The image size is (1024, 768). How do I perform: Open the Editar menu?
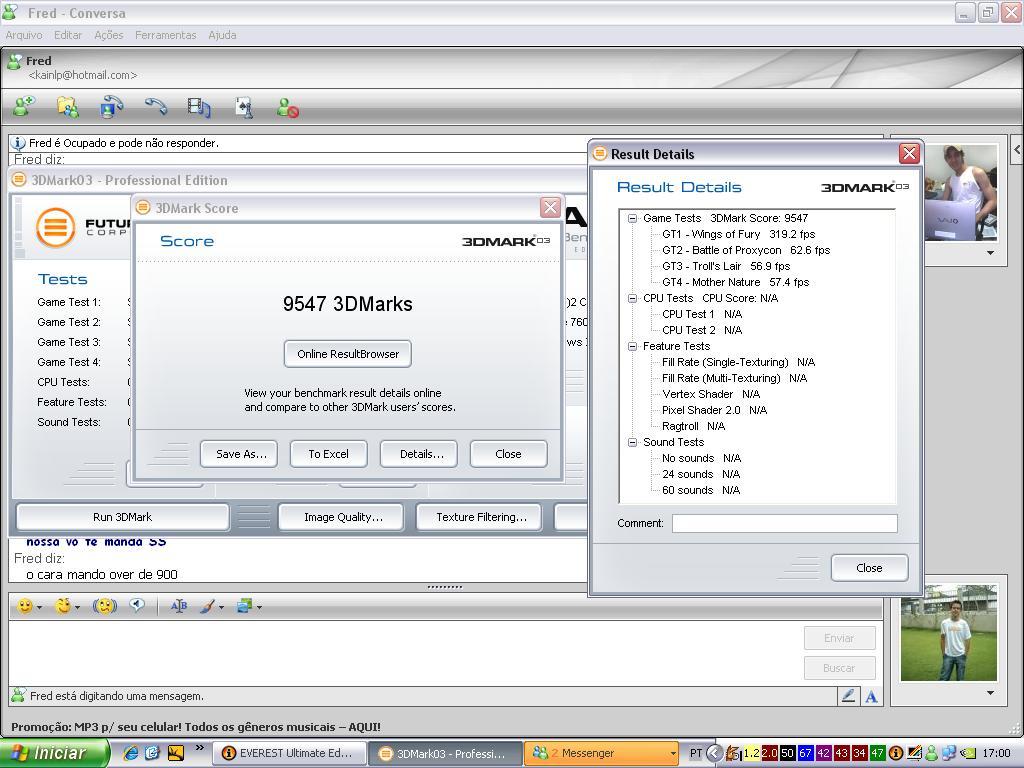68,35
